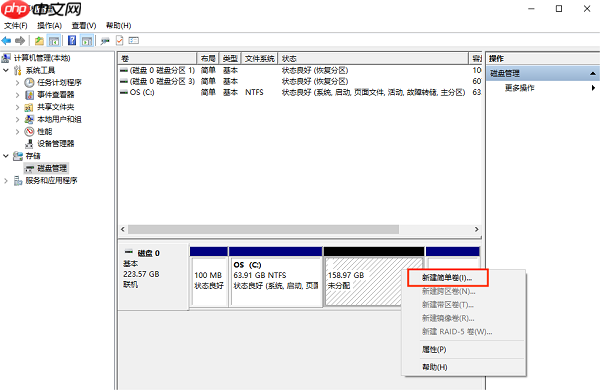Click the 文件系统 column header
Screen dimensions: 600x390
click(260, 59)
